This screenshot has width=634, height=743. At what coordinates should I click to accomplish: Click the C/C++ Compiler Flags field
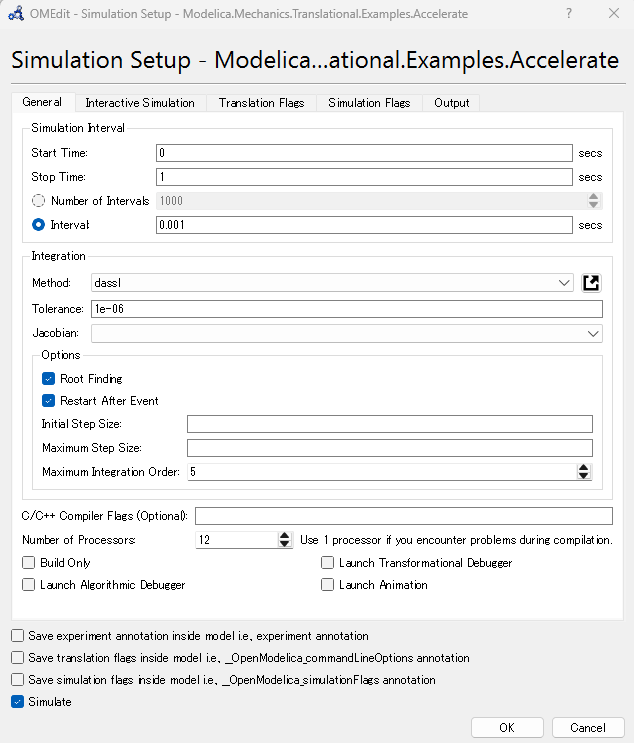[x=404, y=516]
